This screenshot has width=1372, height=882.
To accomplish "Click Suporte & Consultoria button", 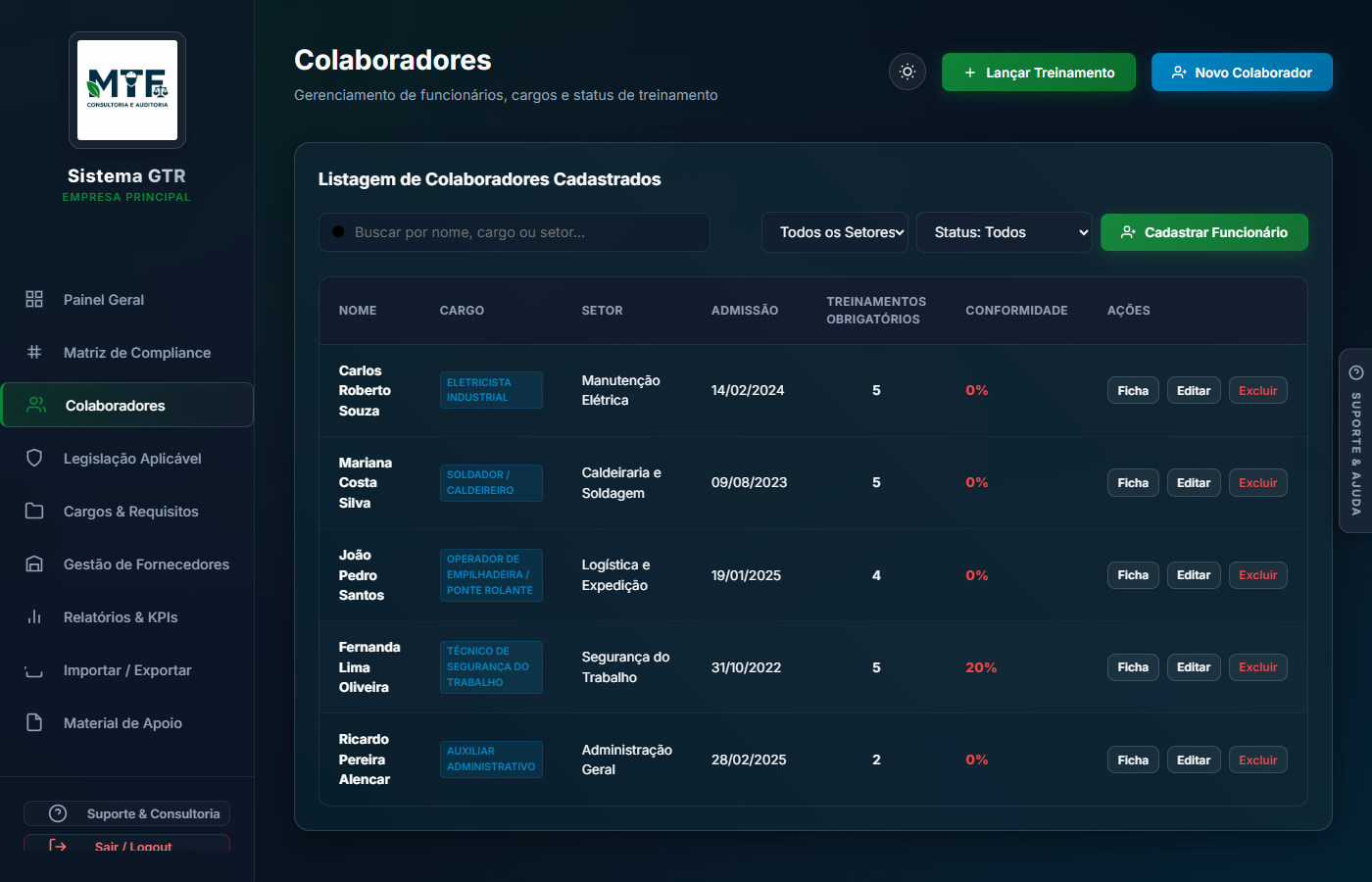I will [127, 813].
